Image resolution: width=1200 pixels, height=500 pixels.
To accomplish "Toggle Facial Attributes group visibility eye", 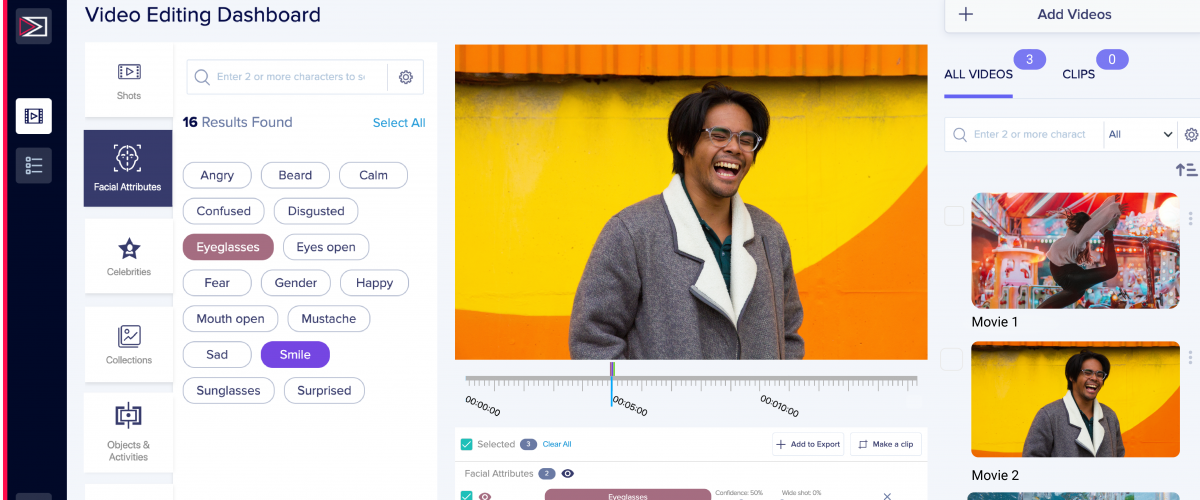I will click(x=568, y=474).
